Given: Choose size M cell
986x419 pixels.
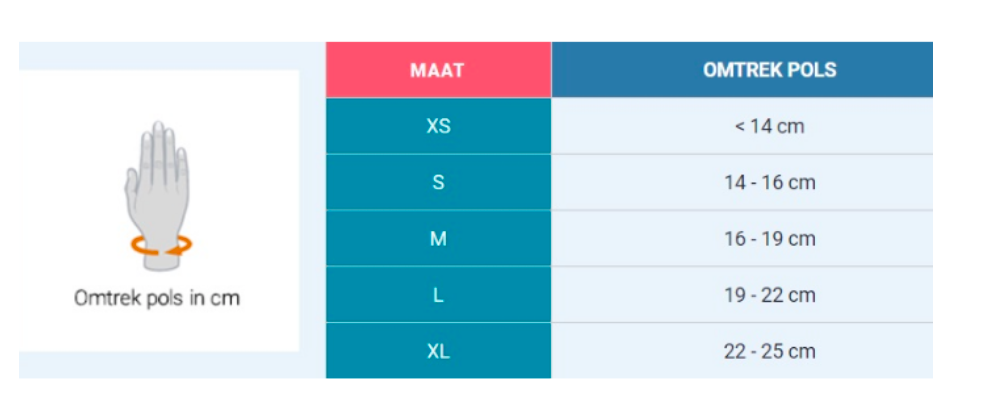Looking at the screenshot, I should point(438,238).
